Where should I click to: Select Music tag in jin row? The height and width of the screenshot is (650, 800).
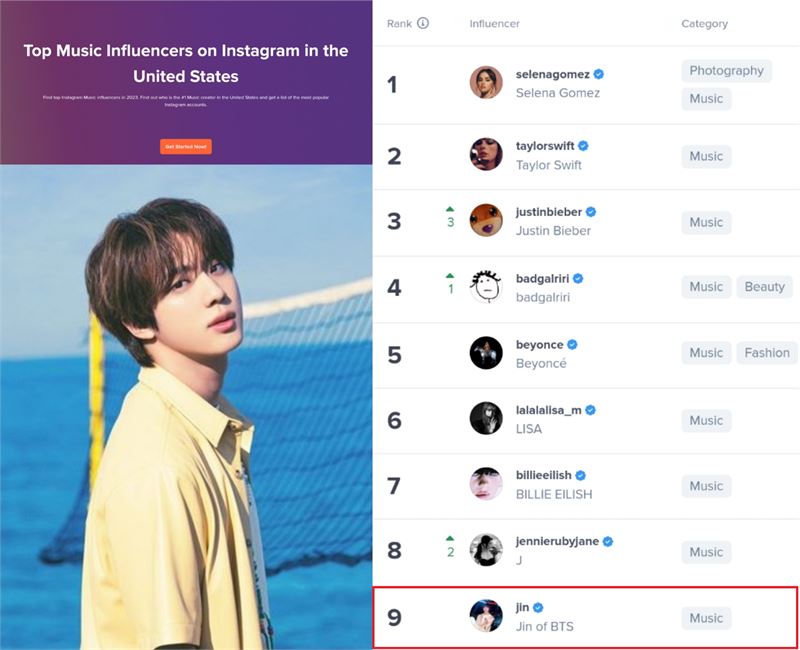point(706,618)
